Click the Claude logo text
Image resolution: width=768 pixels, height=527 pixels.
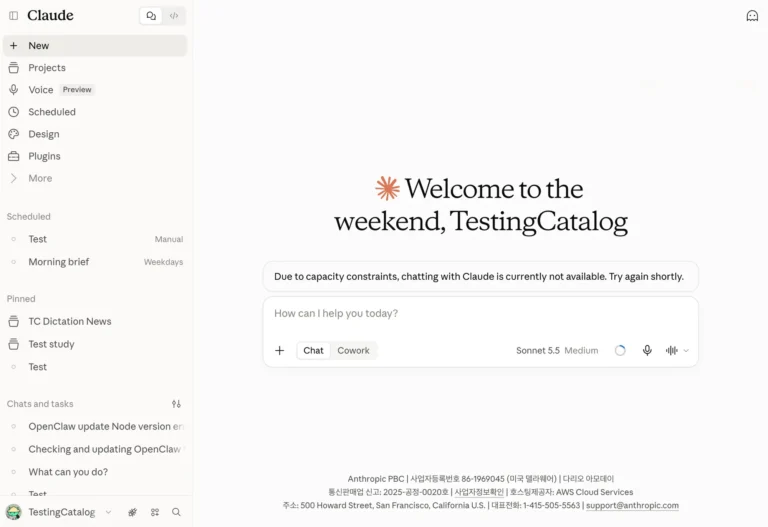[50, 16]
